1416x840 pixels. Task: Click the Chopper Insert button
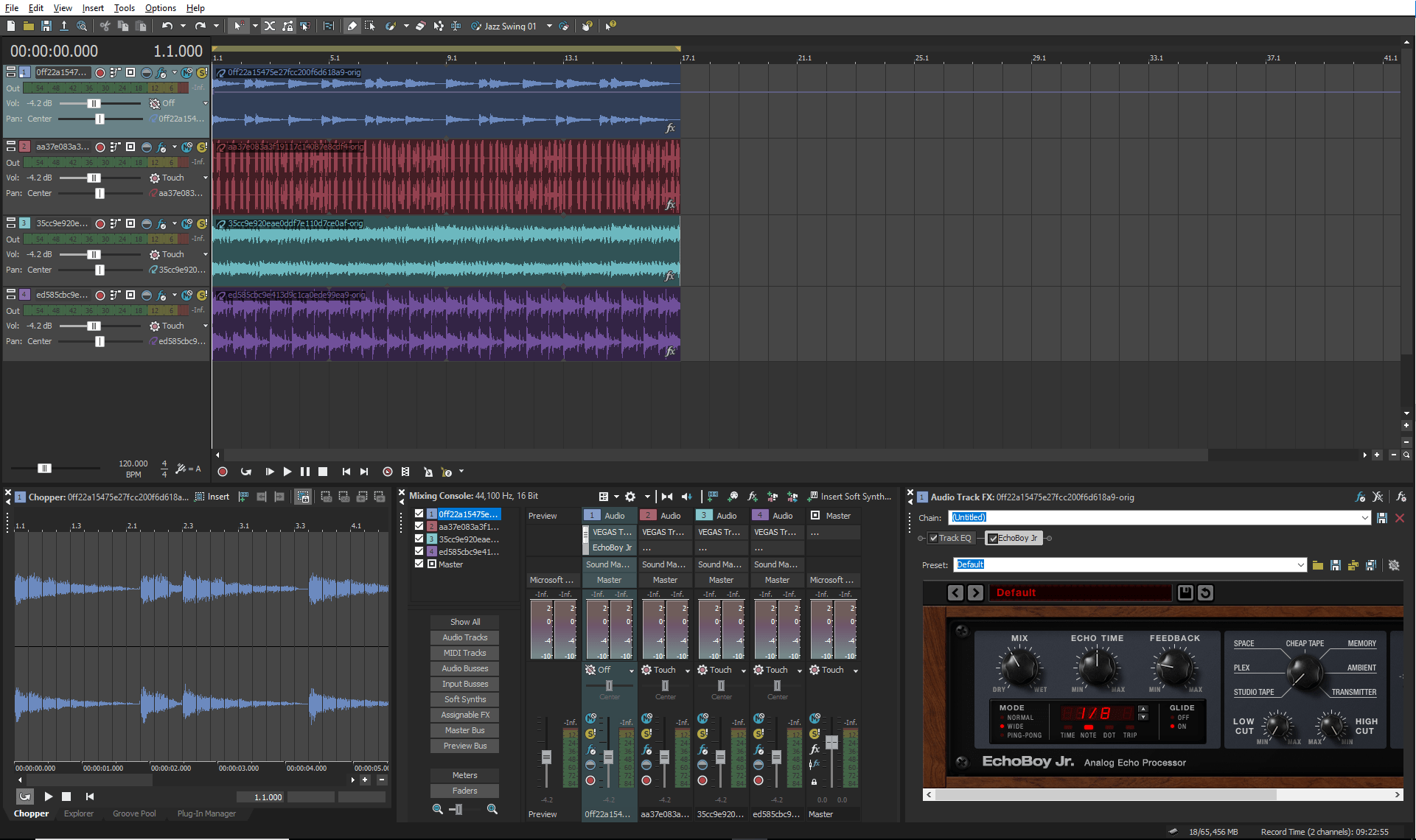[x=212, y=497]
